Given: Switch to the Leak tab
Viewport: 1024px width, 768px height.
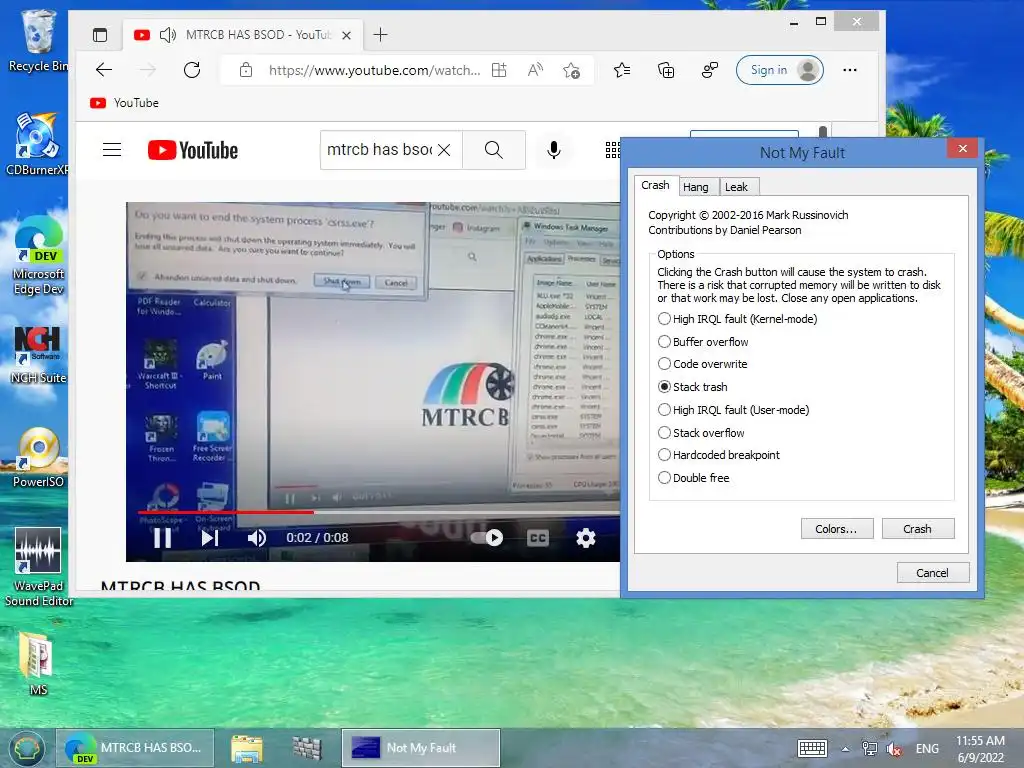Looking at the screenshot, I should point(737,187).
